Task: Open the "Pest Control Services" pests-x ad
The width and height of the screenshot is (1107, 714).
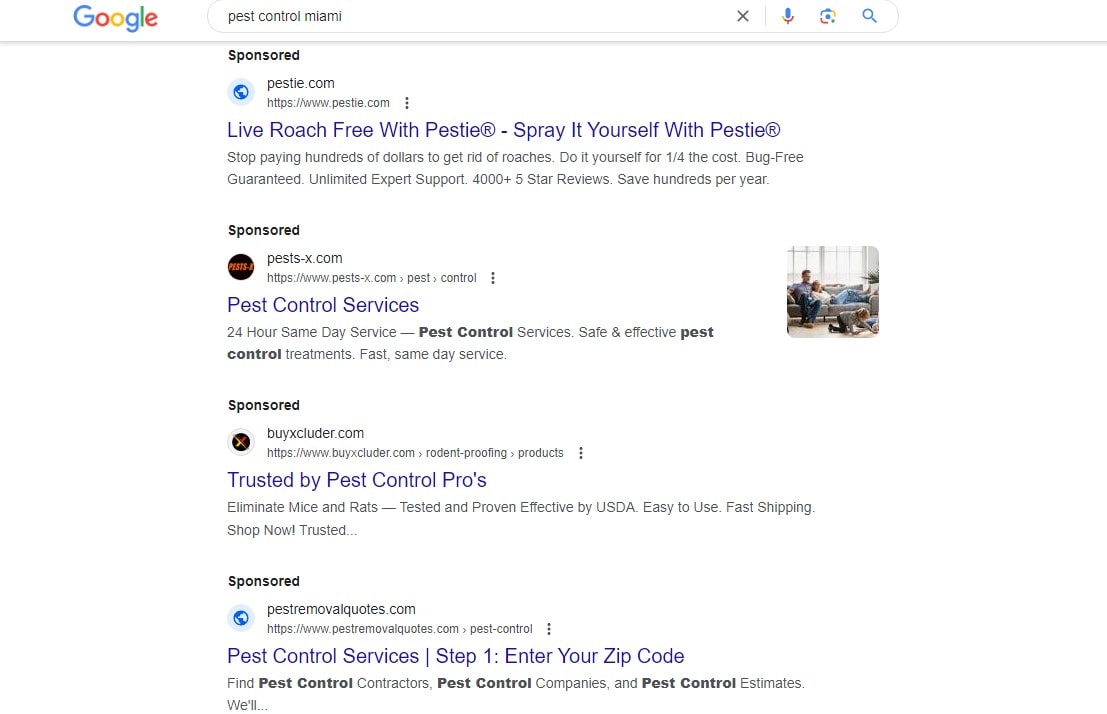Action: coord(323,305)
